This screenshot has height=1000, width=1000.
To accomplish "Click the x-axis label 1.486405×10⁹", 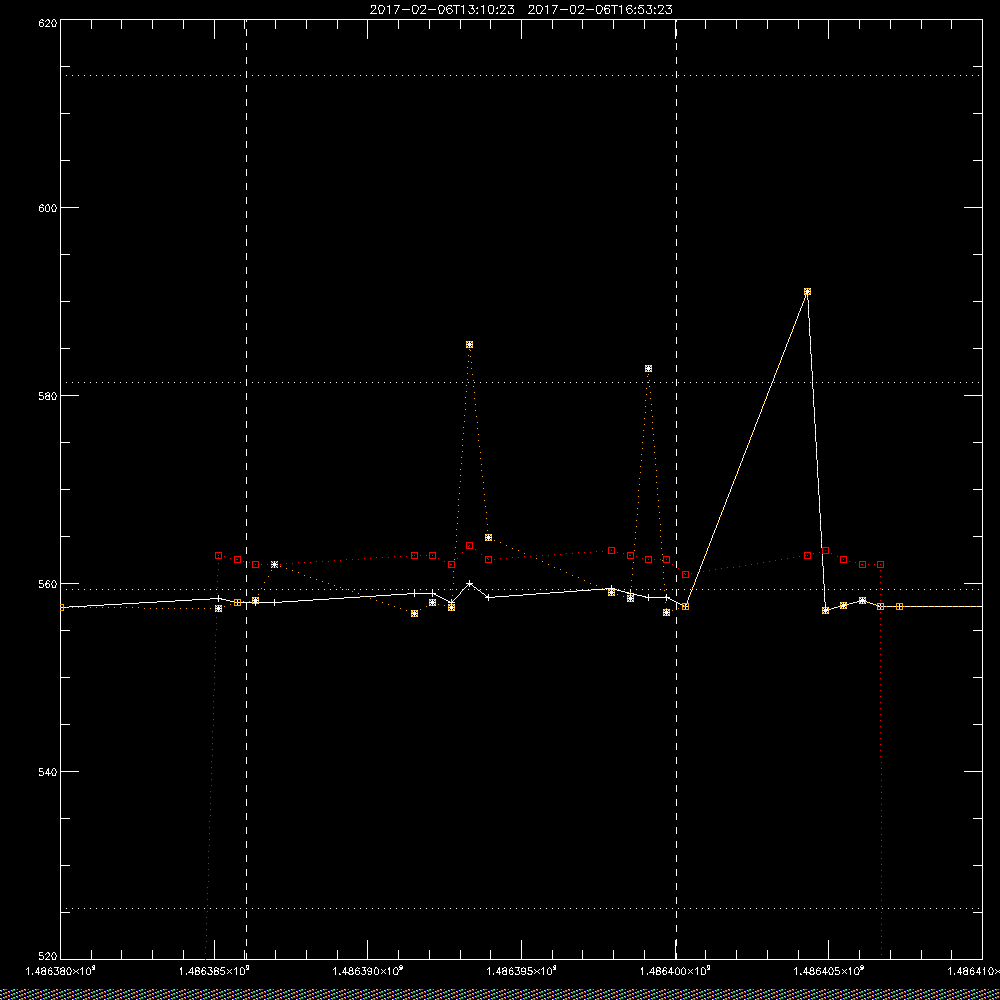I will click(828, 971).
